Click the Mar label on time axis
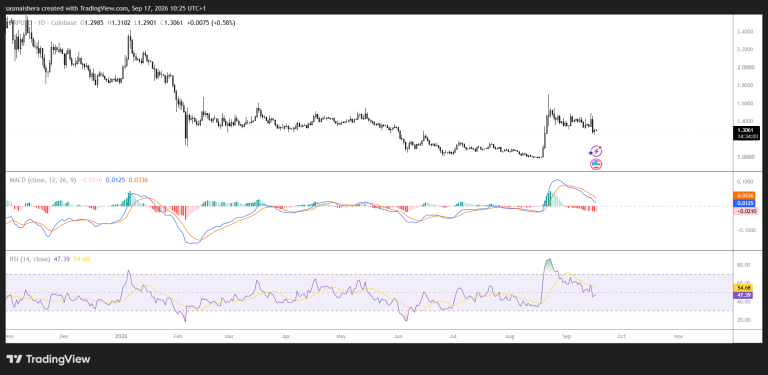 point(230,337)
